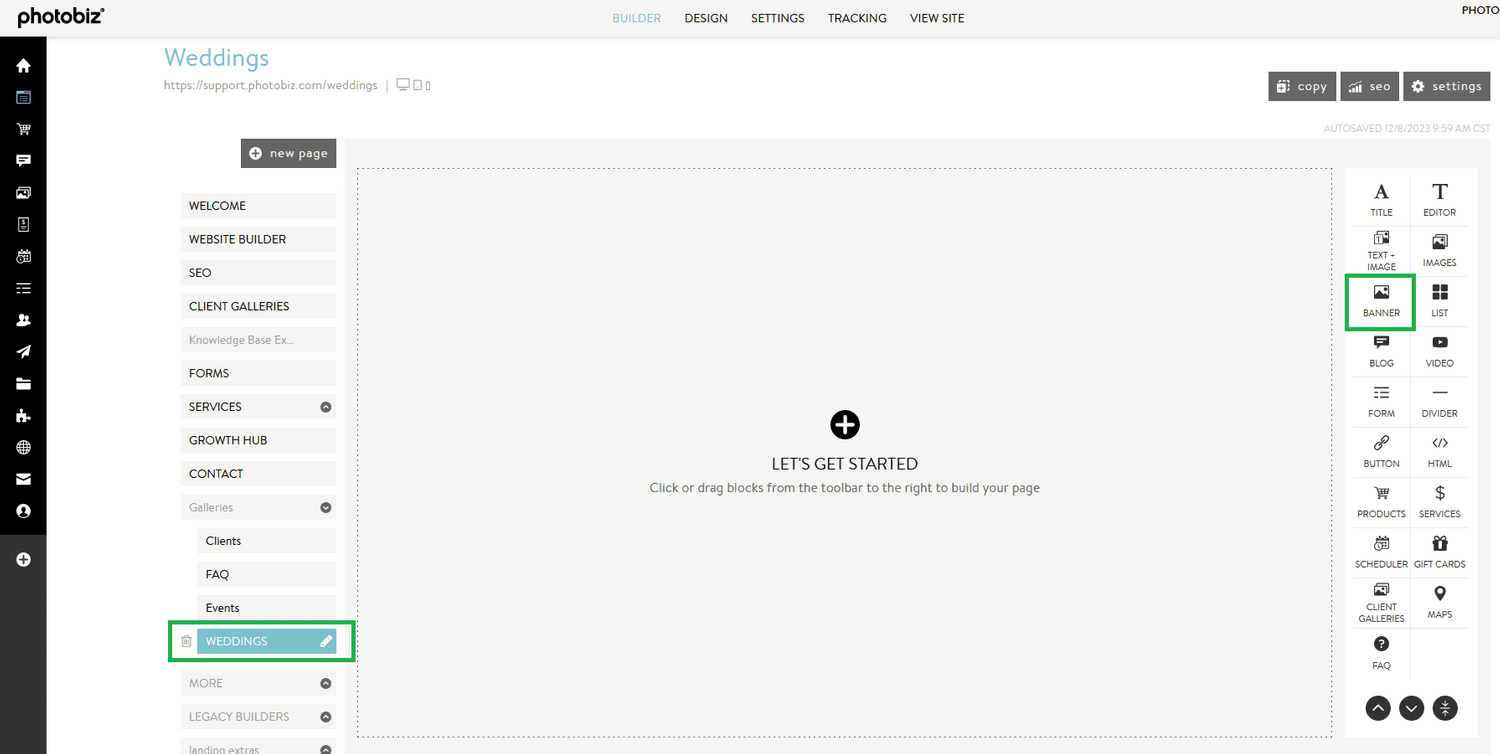Screen dimensions: 1500x754
Task: Click the new page button
Action: [288, 152]
